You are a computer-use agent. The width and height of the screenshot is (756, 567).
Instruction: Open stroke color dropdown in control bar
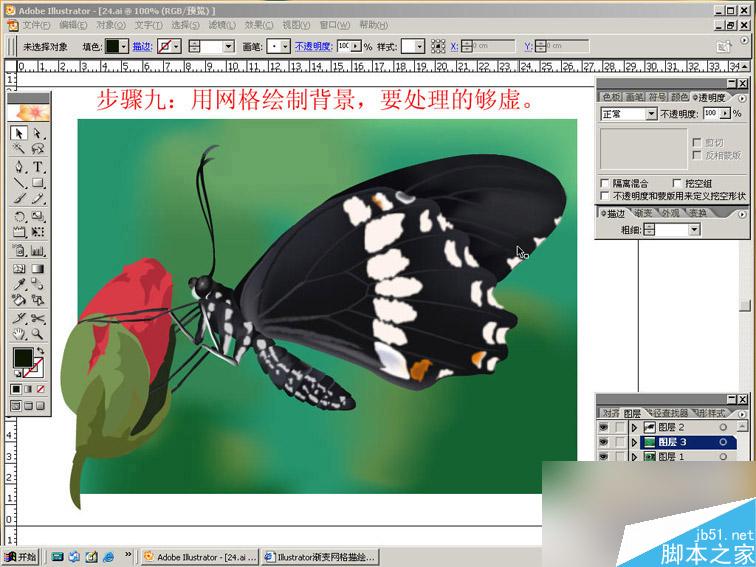tap(176, 46)
